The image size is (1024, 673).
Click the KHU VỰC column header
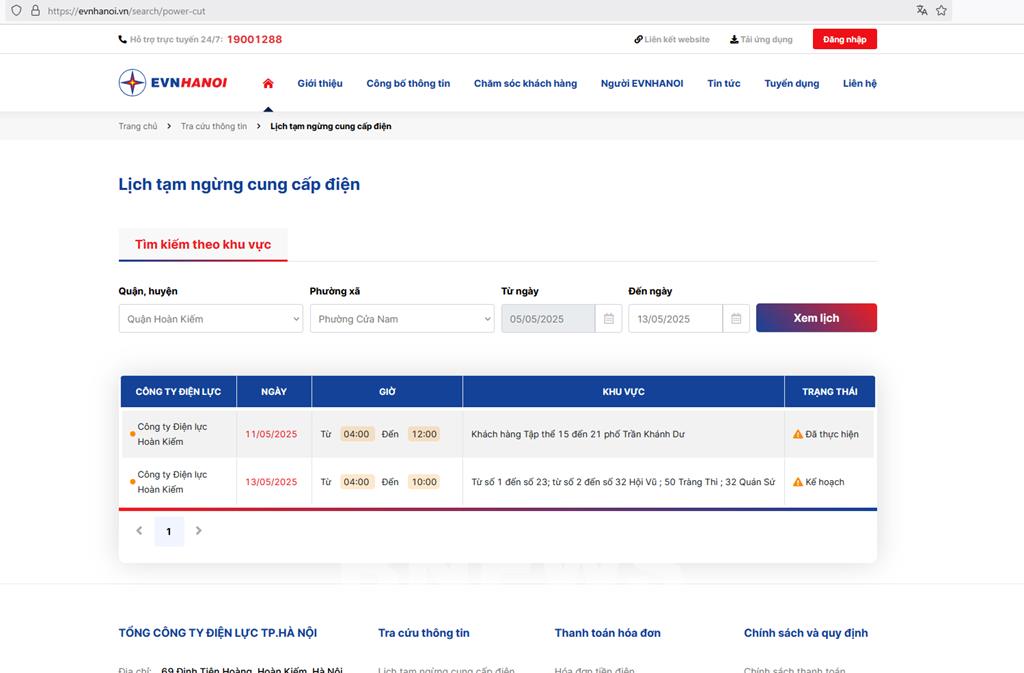[x=623, y=392]
